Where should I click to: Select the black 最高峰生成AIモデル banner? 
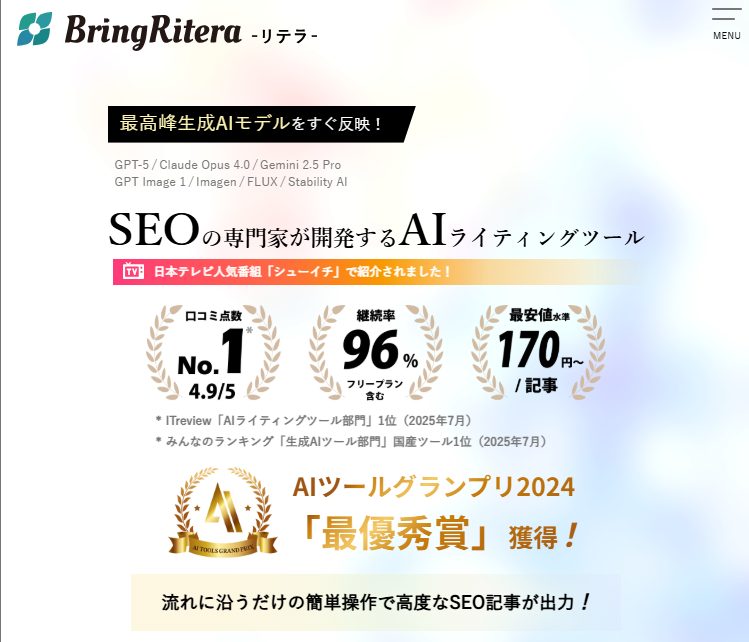click(x=261, y=124)
